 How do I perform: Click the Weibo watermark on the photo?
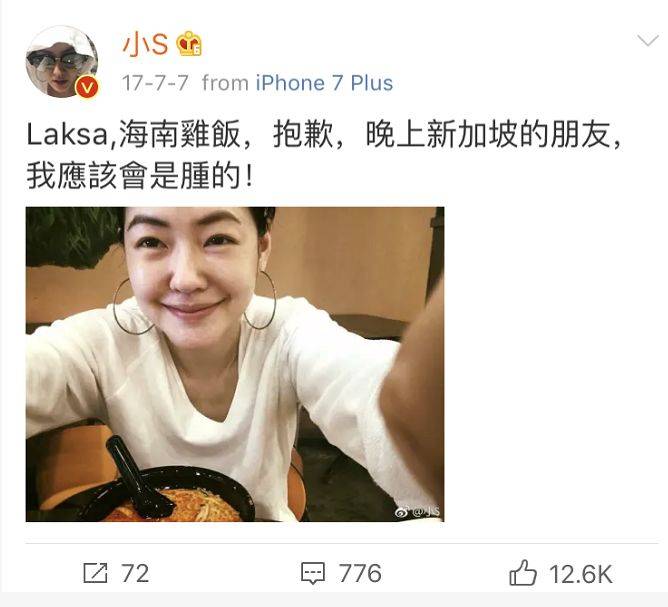418,512
